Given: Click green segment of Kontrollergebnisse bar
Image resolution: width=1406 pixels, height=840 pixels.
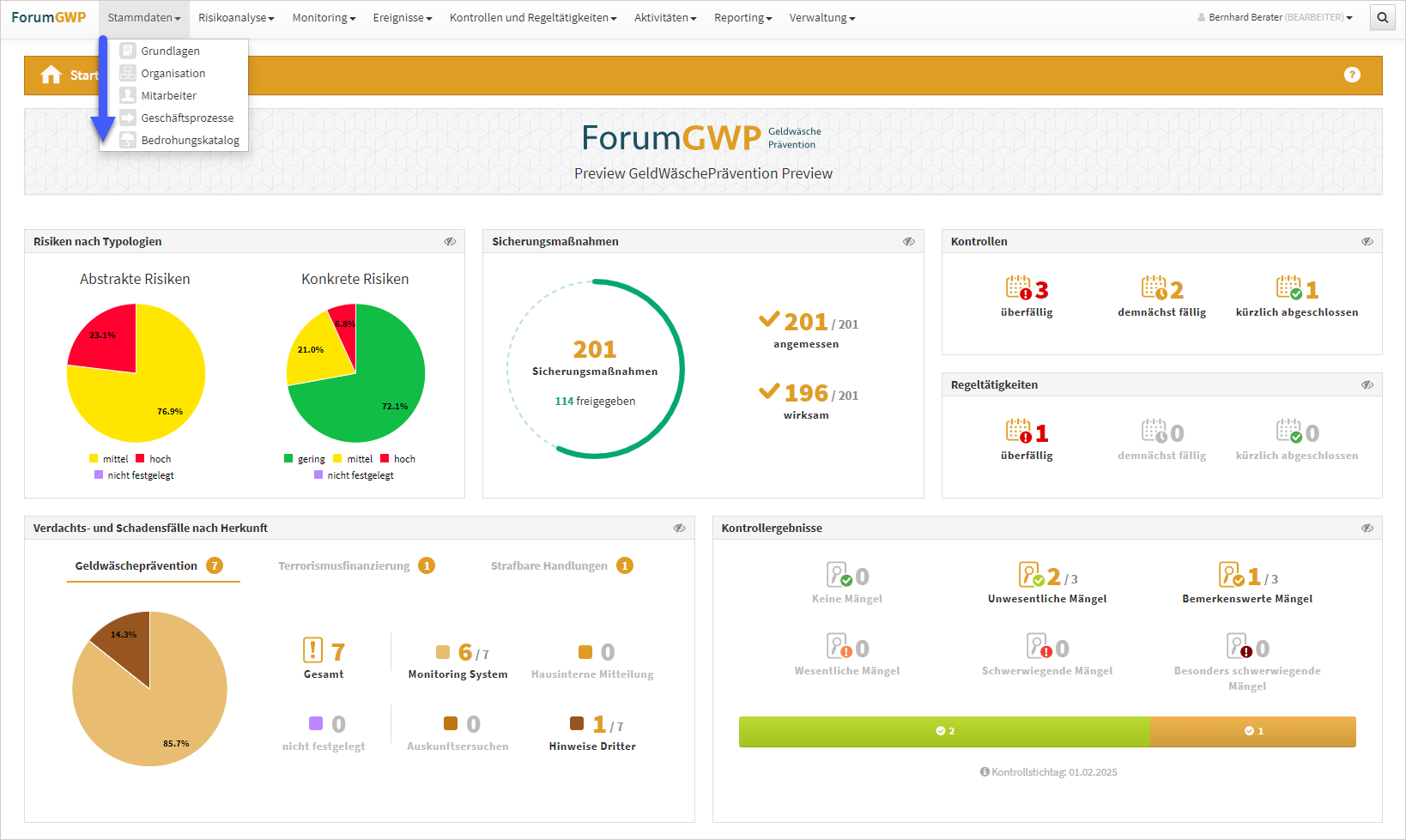Looking at the screenshot, I should 944,732.
